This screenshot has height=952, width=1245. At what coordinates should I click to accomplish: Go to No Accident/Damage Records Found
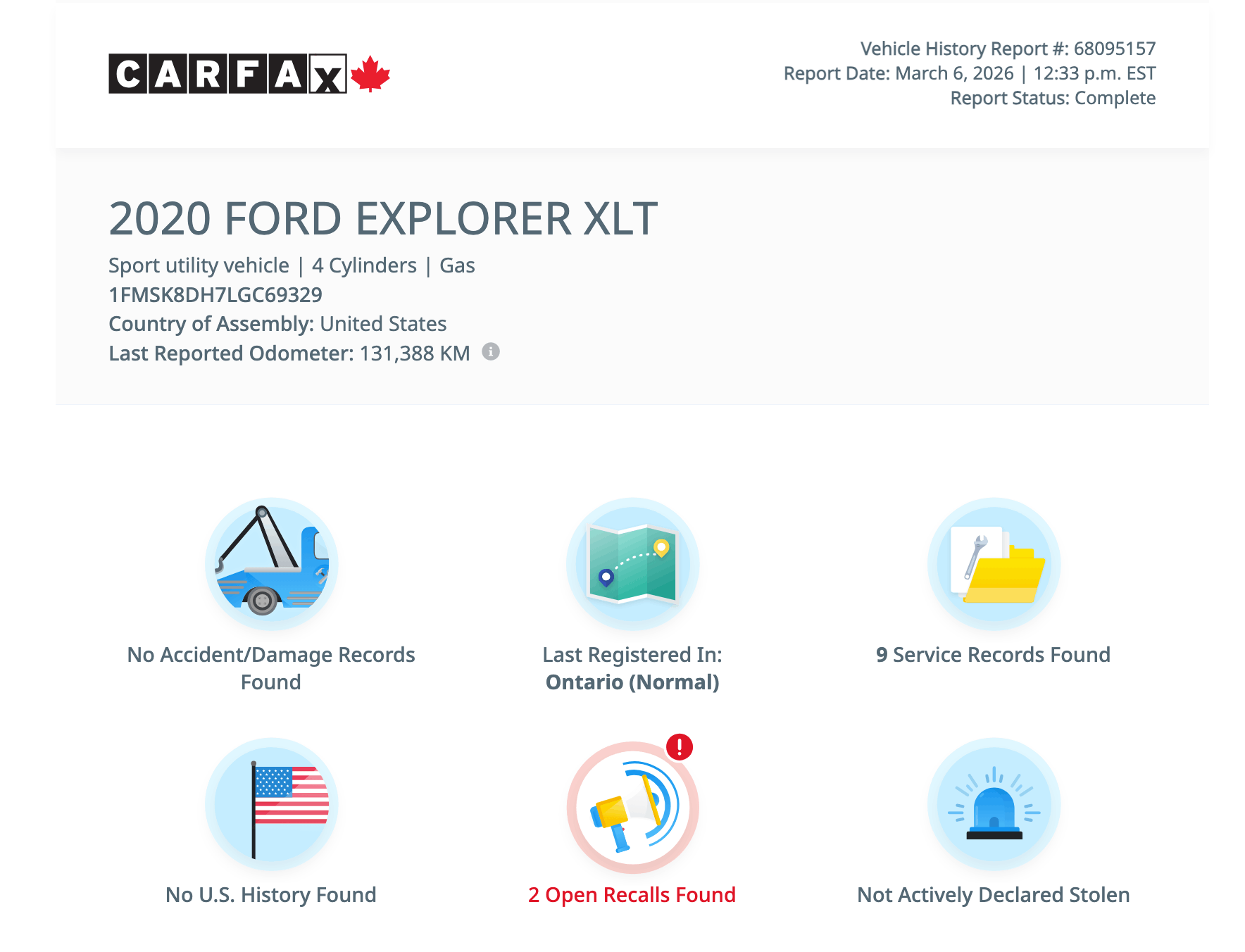click(x=271, y=668)
